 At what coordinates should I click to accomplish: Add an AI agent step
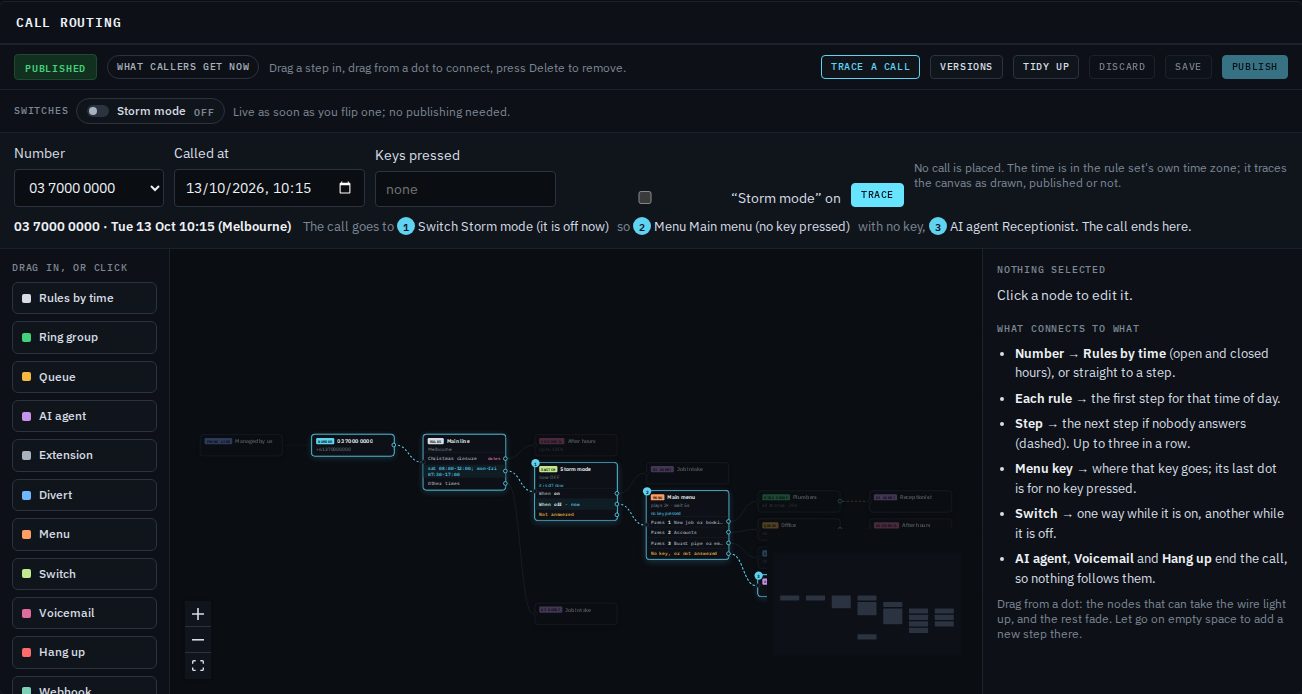pos(85,416)
